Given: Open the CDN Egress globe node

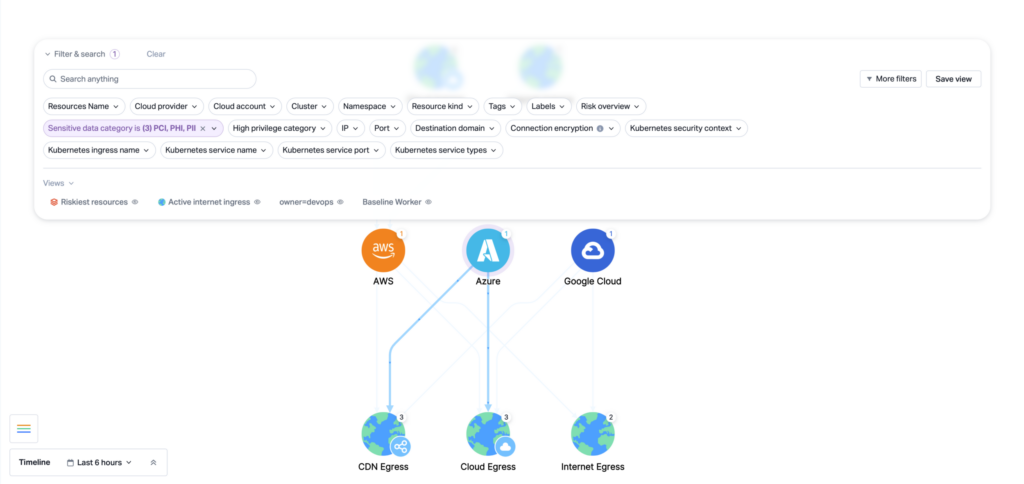Looking at the screenshot, I should (x=383, y=434).
